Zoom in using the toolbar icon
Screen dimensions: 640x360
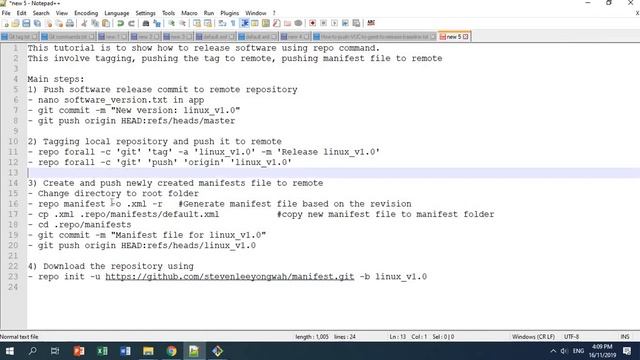[x=171, y=23]
